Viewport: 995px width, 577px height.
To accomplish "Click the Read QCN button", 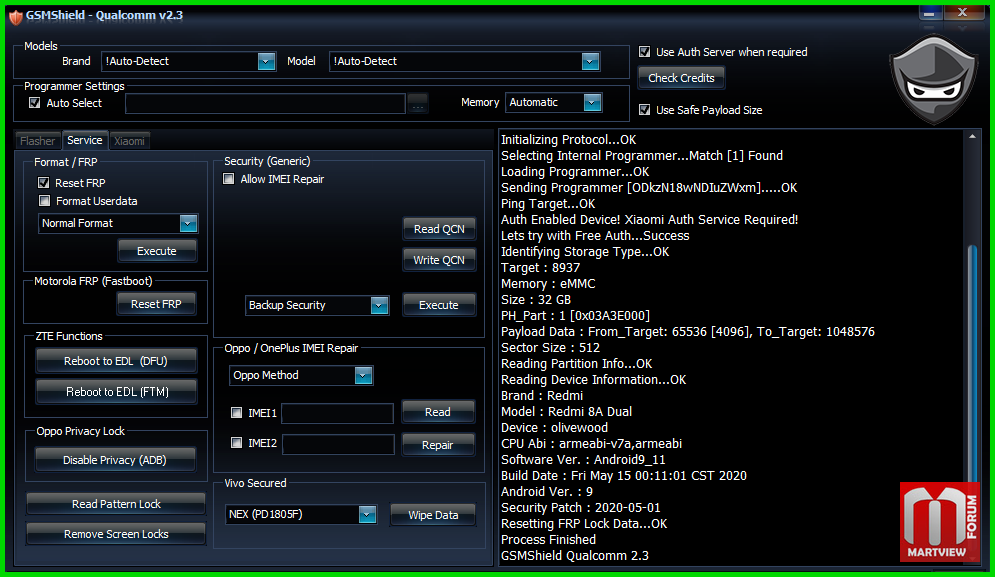I will (x=439, y=229).
